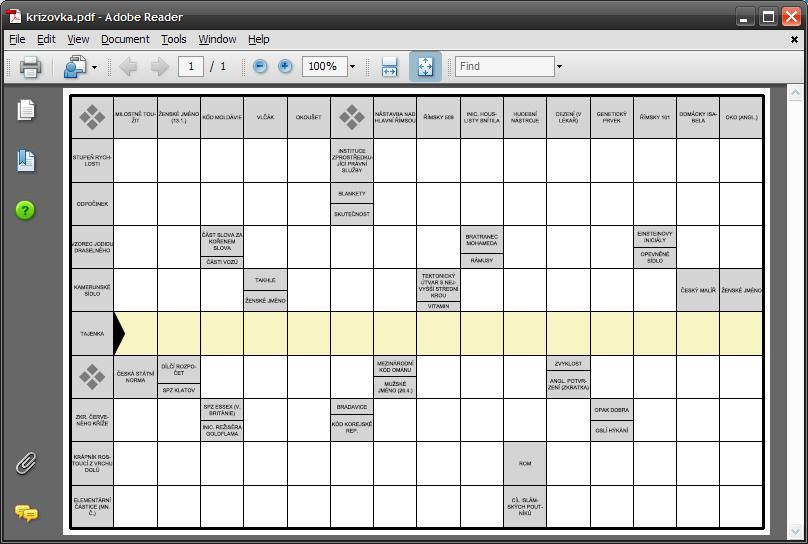
Task: Click the RÁMUSY clue cell
Action: click(482, 261)
